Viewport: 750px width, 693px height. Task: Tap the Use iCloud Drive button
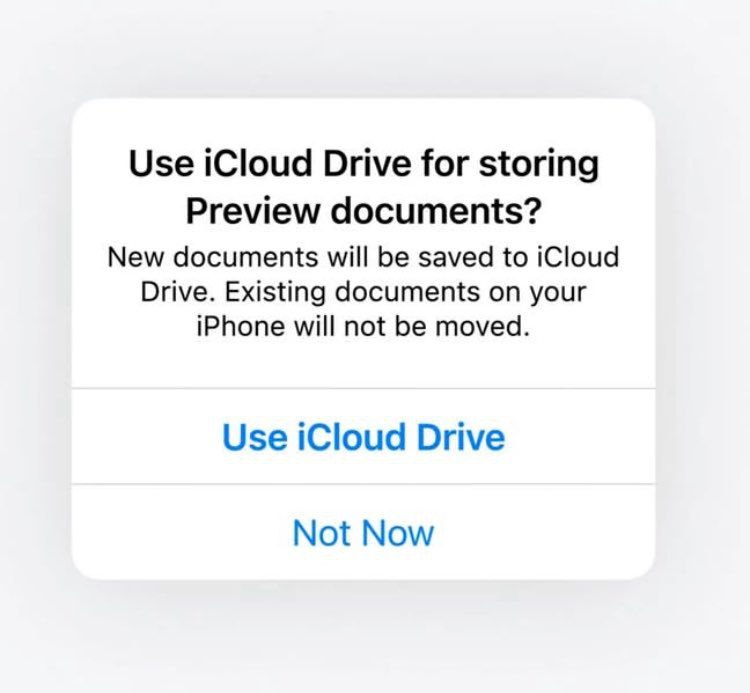363,436
